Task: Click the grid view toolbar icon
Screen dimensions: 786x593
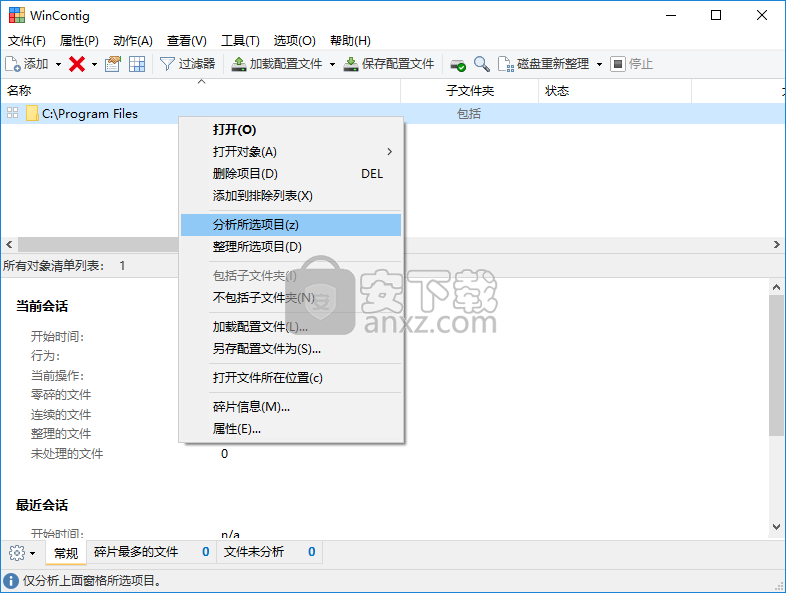Action: 137,64
